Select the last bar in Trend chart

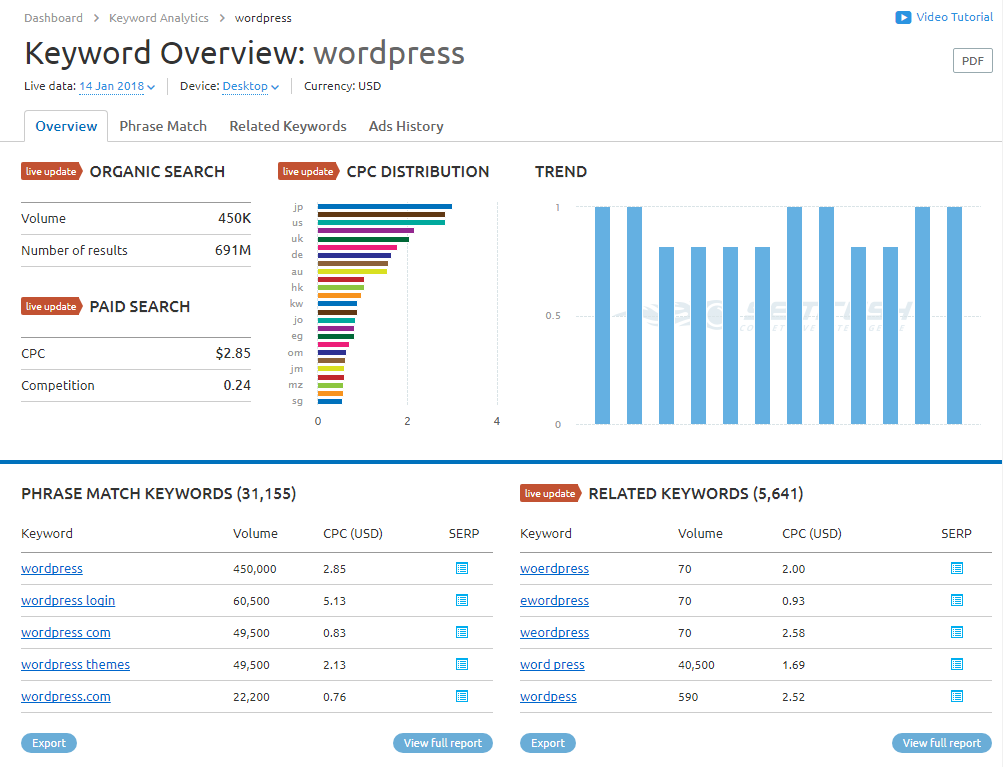[954, 315]
